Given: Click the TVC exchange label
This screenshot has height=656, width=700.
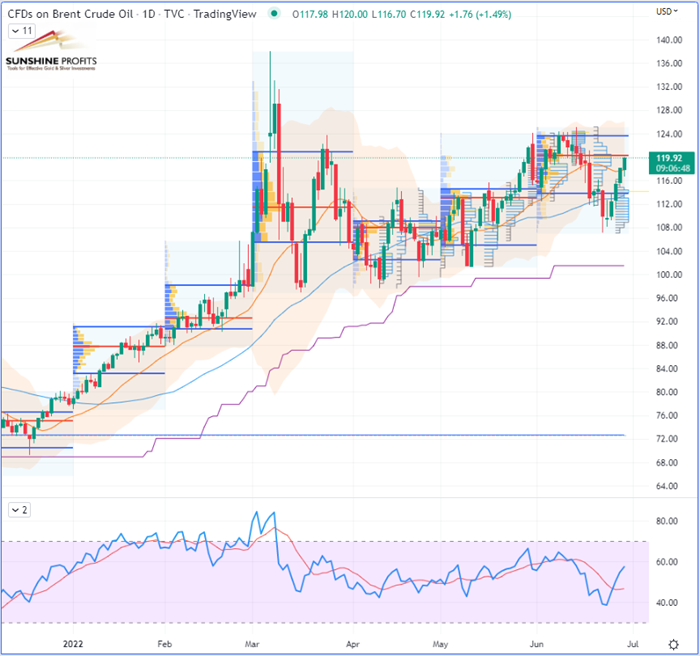Looking at the screenshot, I should point(174,14).
